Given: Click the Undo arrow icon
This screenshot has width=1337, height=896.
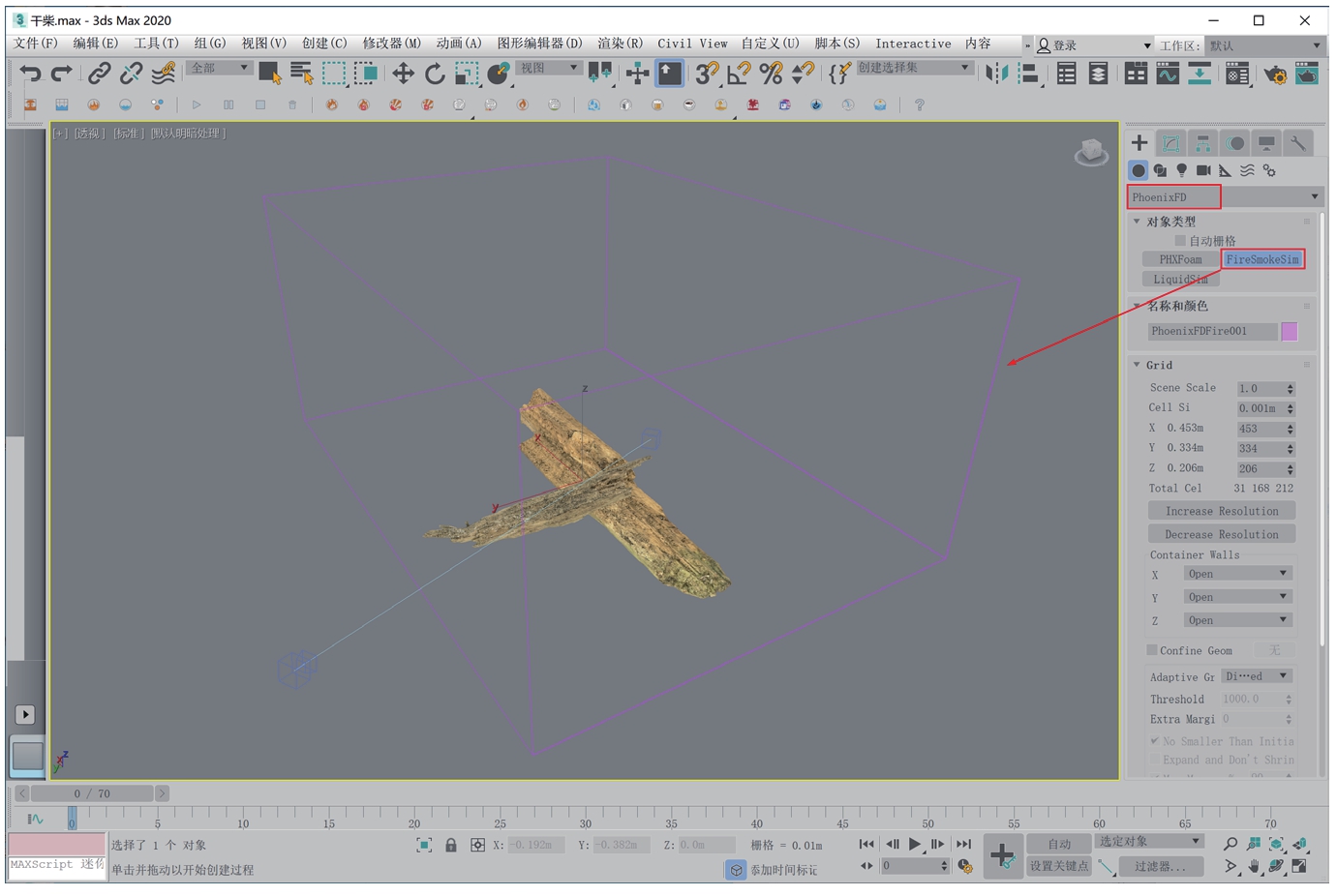Looking at the screenshot, I should [30, 74].
